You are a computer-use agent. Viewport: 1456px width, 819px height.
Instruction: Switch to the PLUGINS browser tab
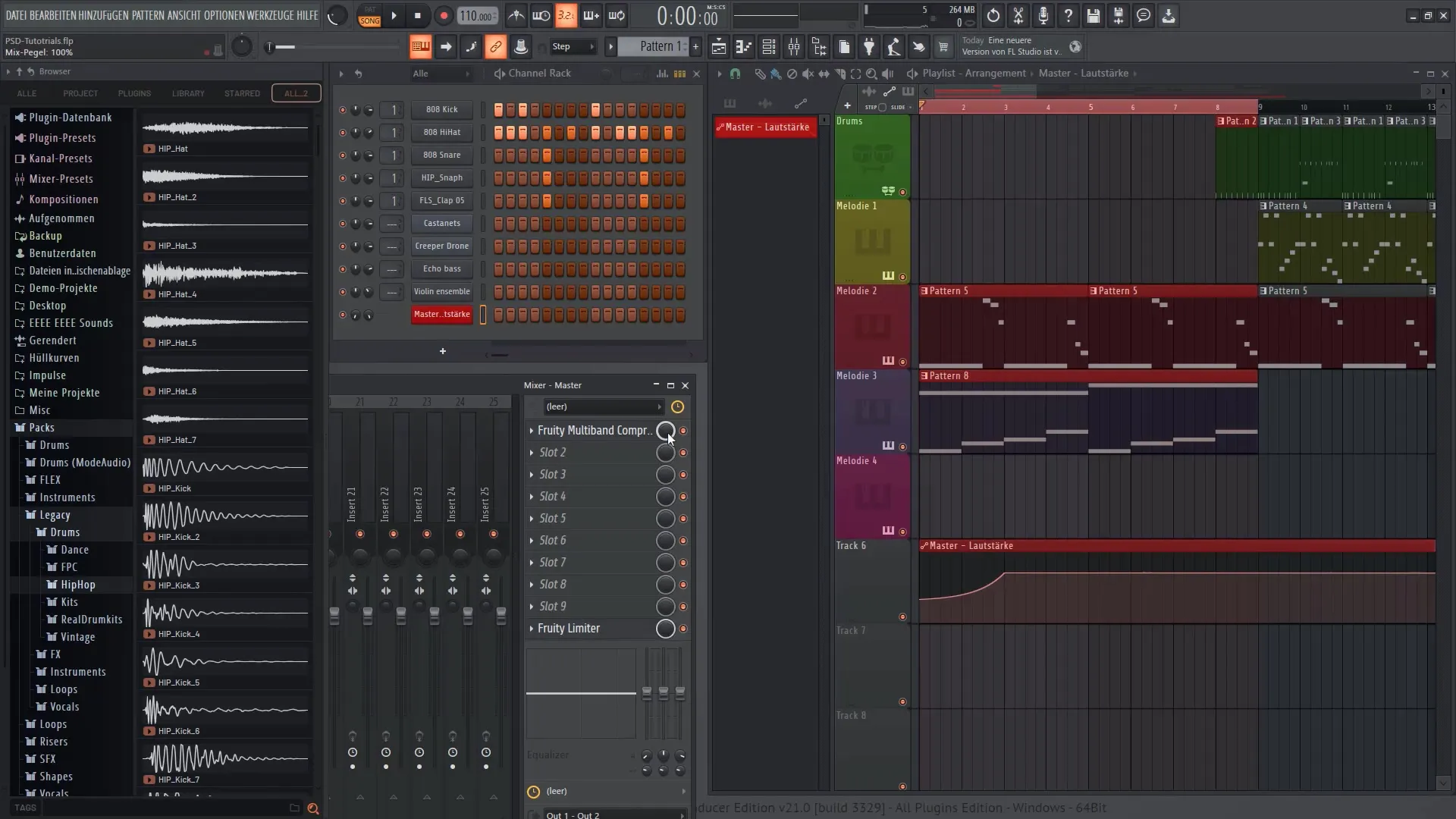pos(134,93)
